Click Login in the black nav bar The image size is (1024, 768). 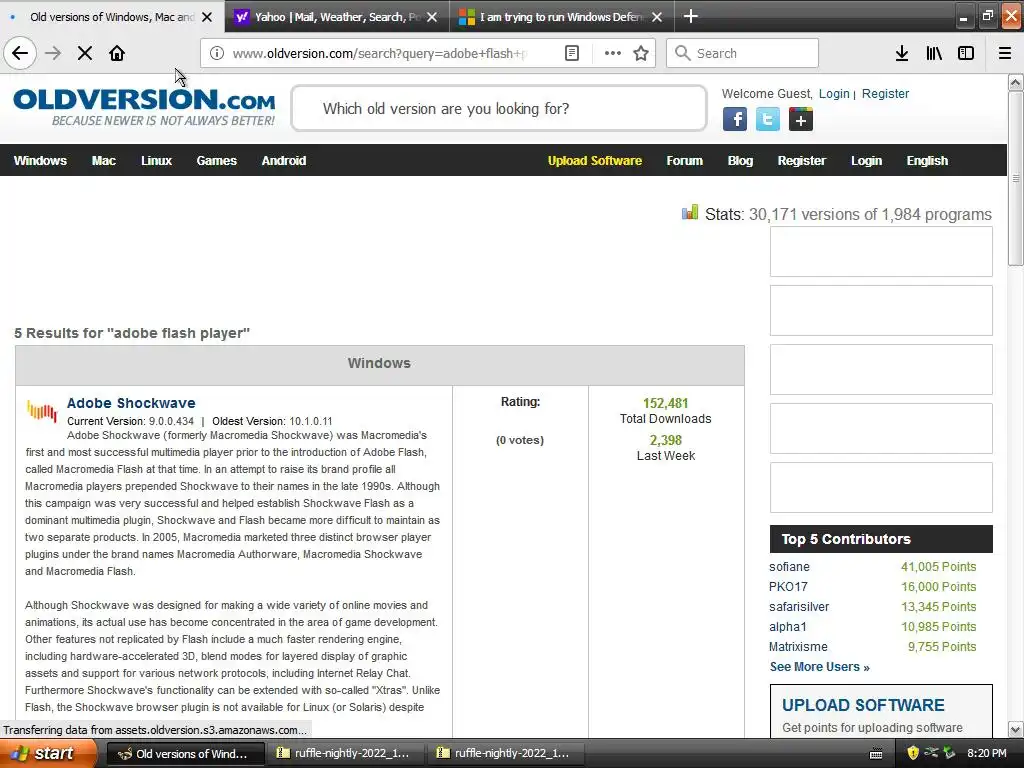[x=866, y=161]
